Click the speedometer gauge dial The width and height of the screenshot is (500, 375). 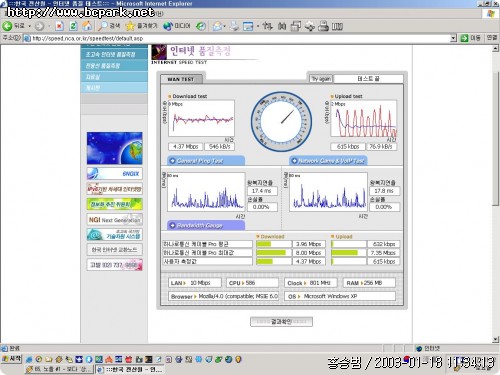pyautogui.click(x=281, y=122)
